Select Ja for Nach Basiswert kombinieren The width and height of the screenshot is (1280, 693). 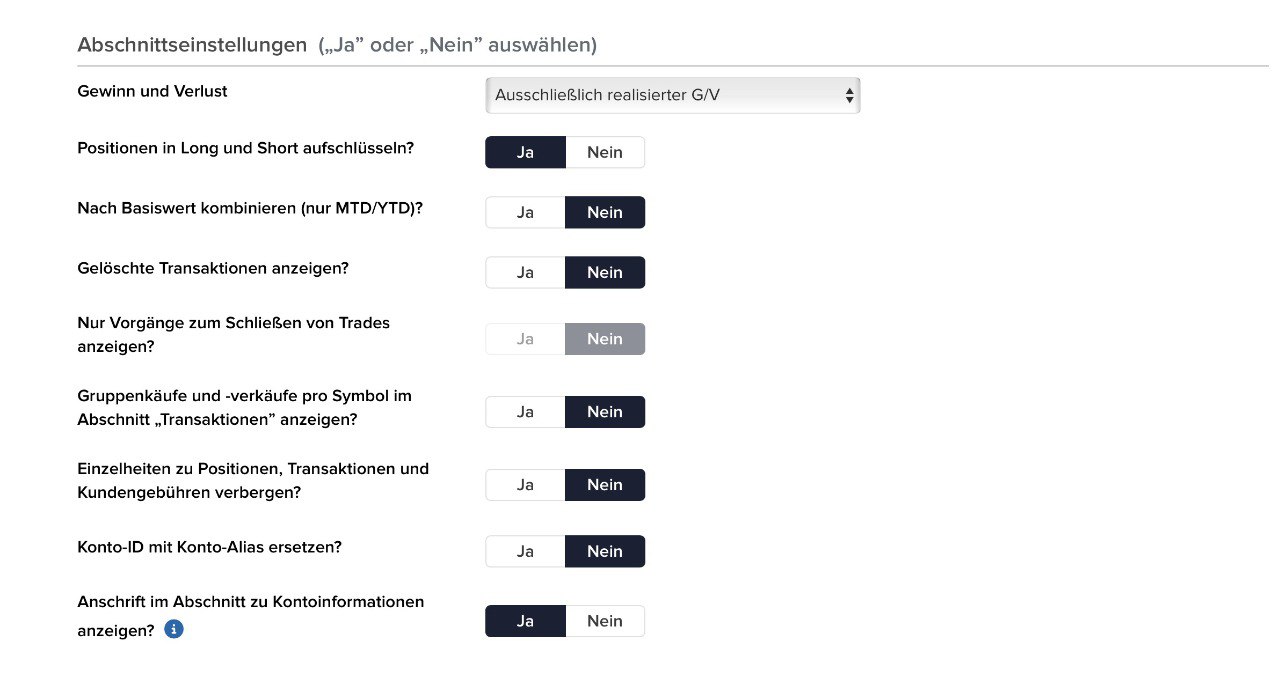pyautogui.click(x=525, y=212)
